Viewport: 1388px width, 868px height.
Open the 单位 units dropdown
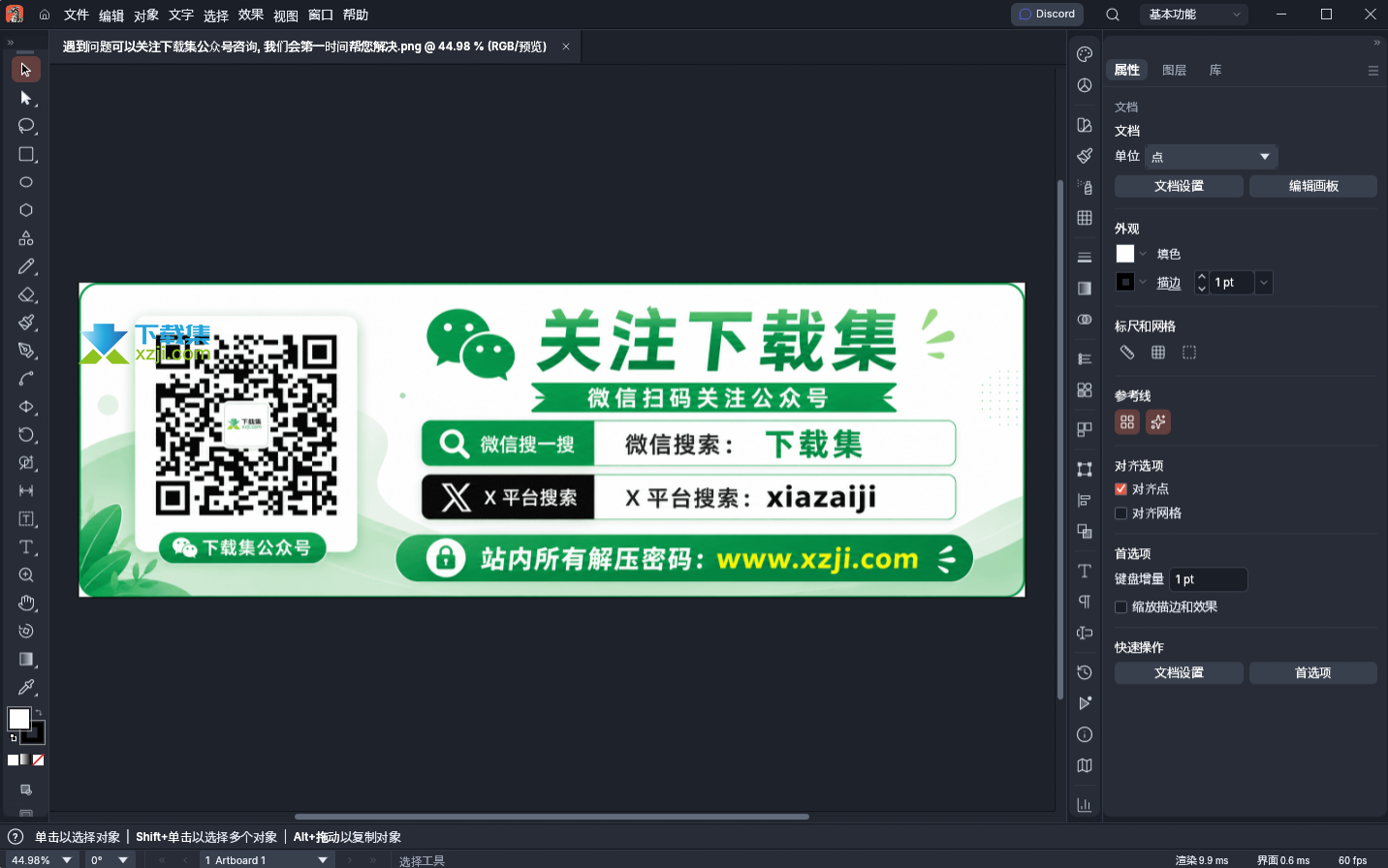(x=1212, y=157)
